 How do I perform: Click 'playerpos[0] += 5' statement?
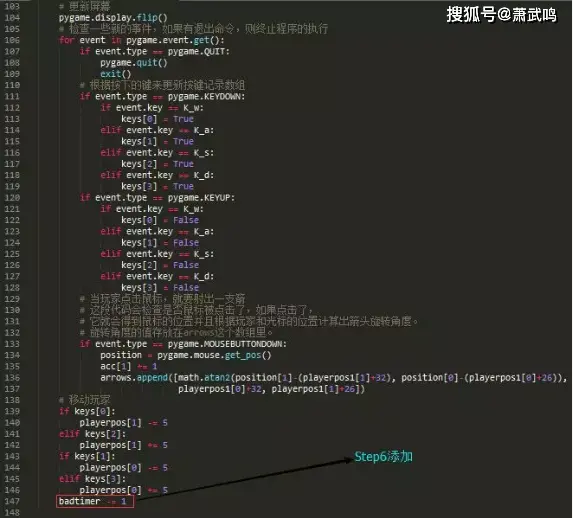[124, 491]
